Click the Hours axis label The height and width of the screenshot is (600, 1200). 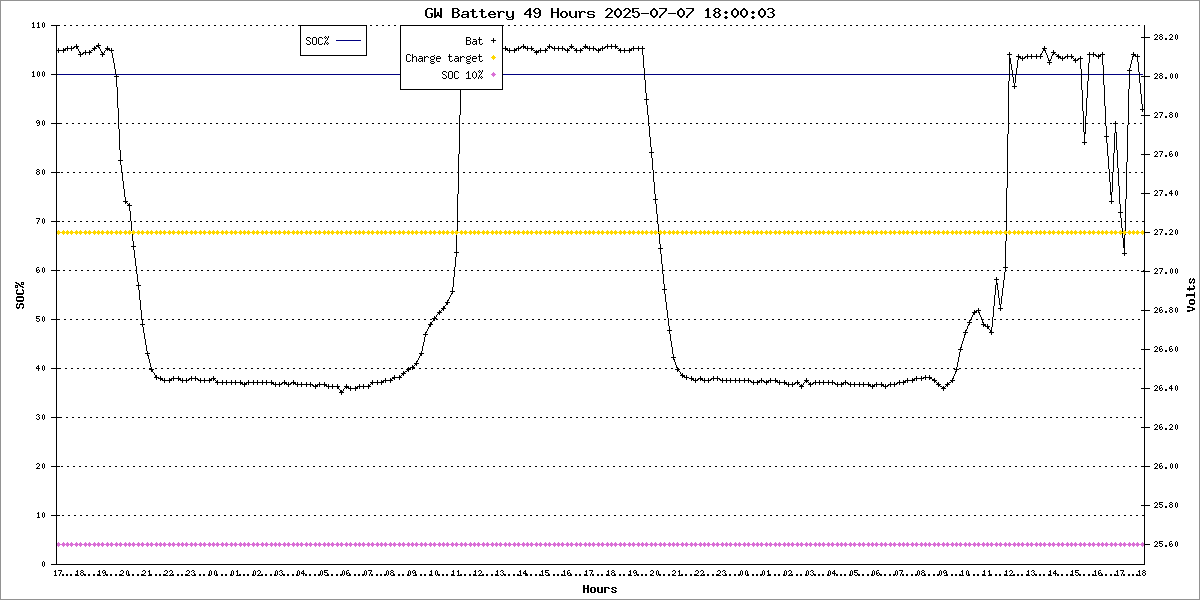[600, 590]
